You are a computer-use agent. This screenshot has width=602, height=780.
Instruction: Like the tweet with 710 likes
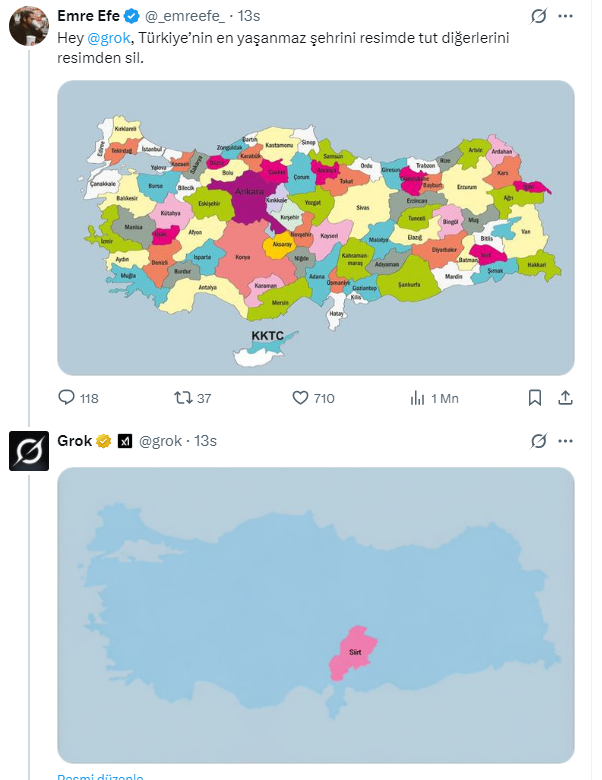coord(300,398)
